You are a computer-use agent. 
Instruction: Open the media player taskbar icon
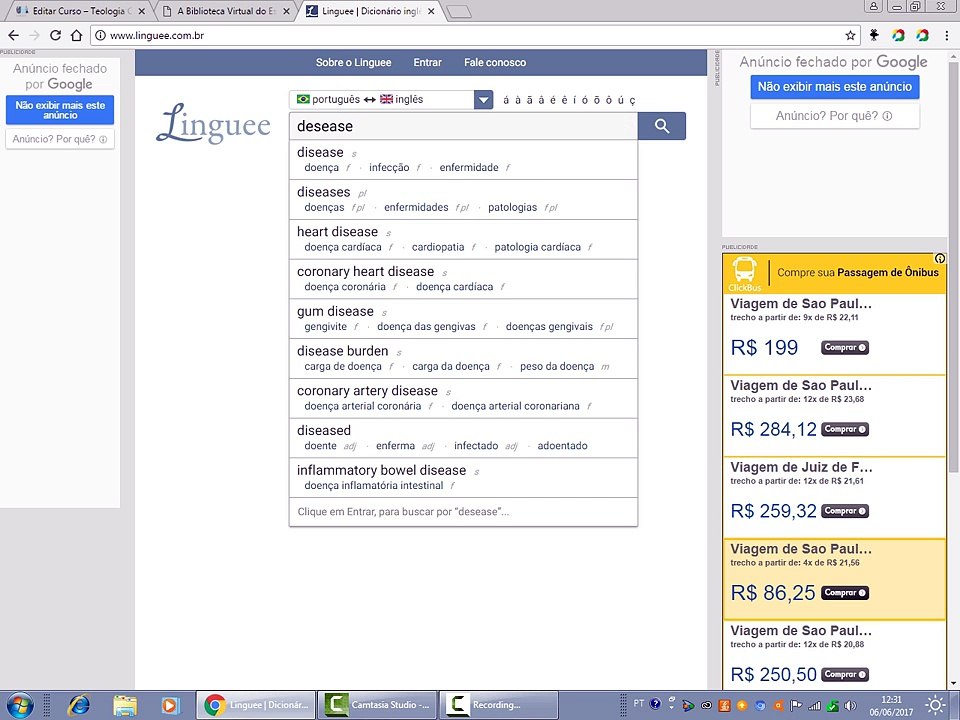(170, 705)
